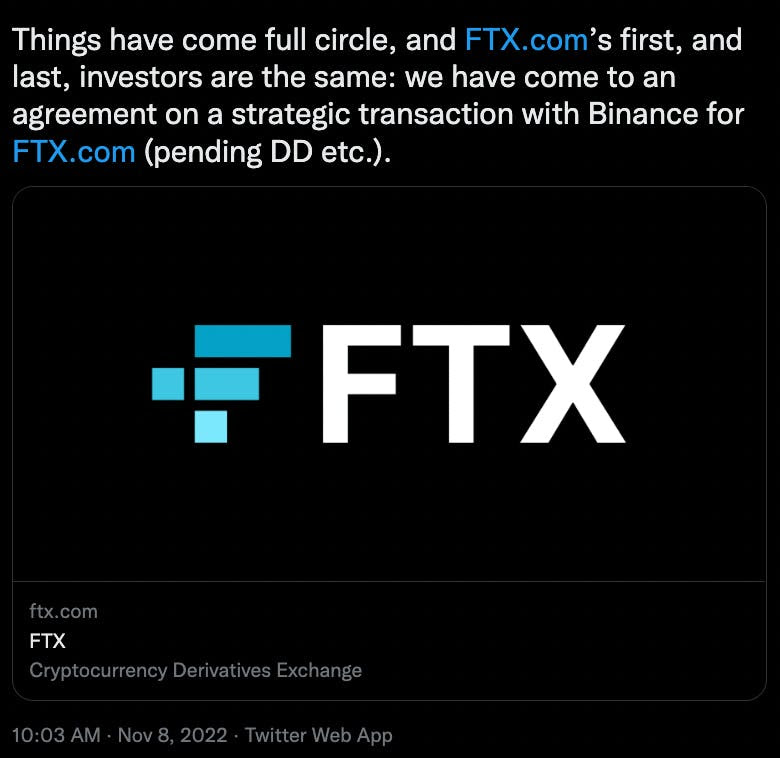
Task: Click the dark blue top bar of the FTX logo
Action: coord(243,341)
